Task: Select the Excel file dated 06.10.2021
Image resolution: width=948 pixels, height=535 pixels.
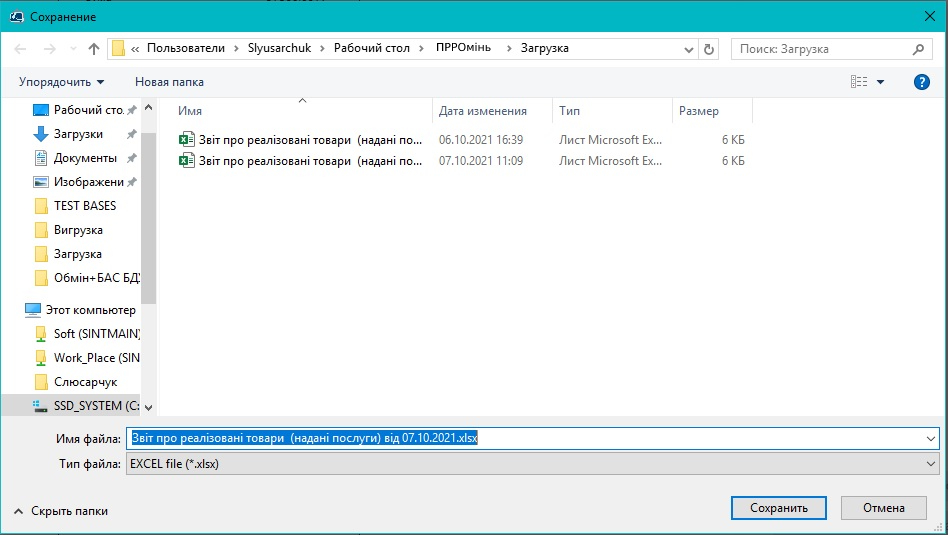Action: (x=310, y=140)
